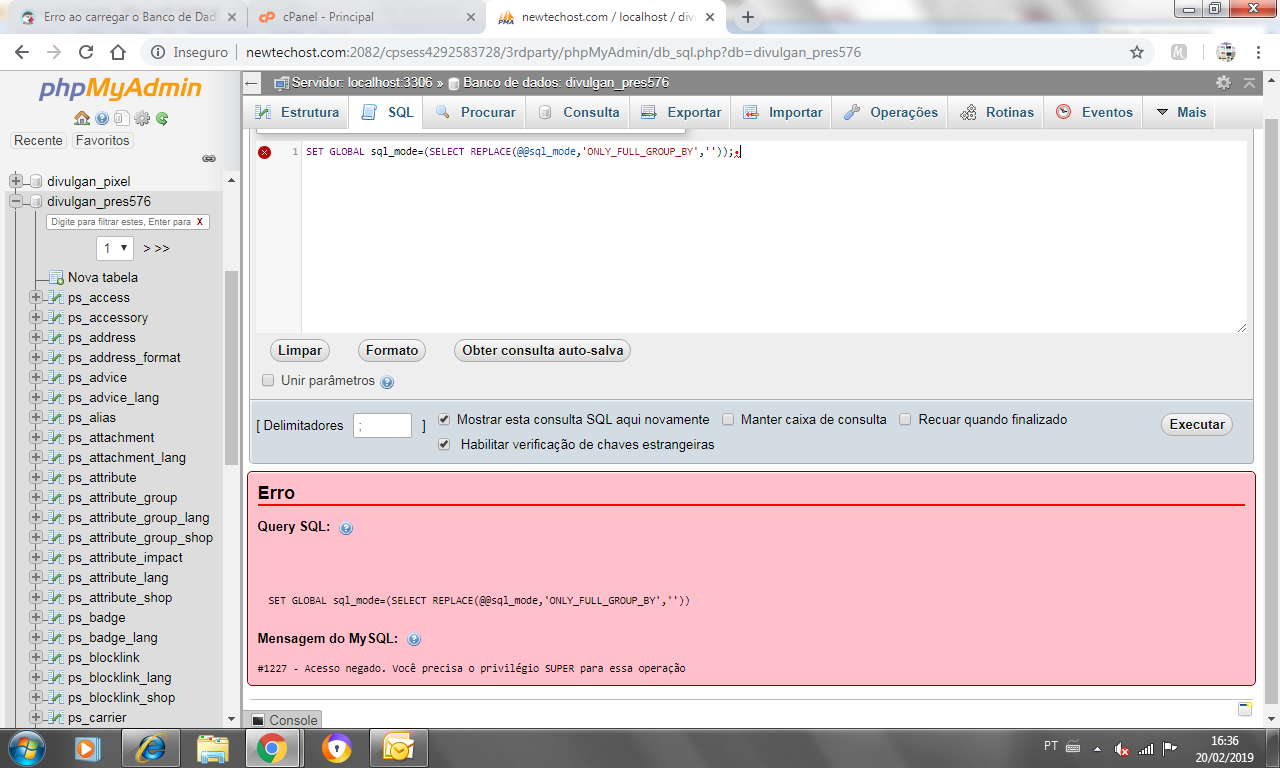Click the page settings gear at top right
The image size is (1280, 768).
[x=1223, y=83]
